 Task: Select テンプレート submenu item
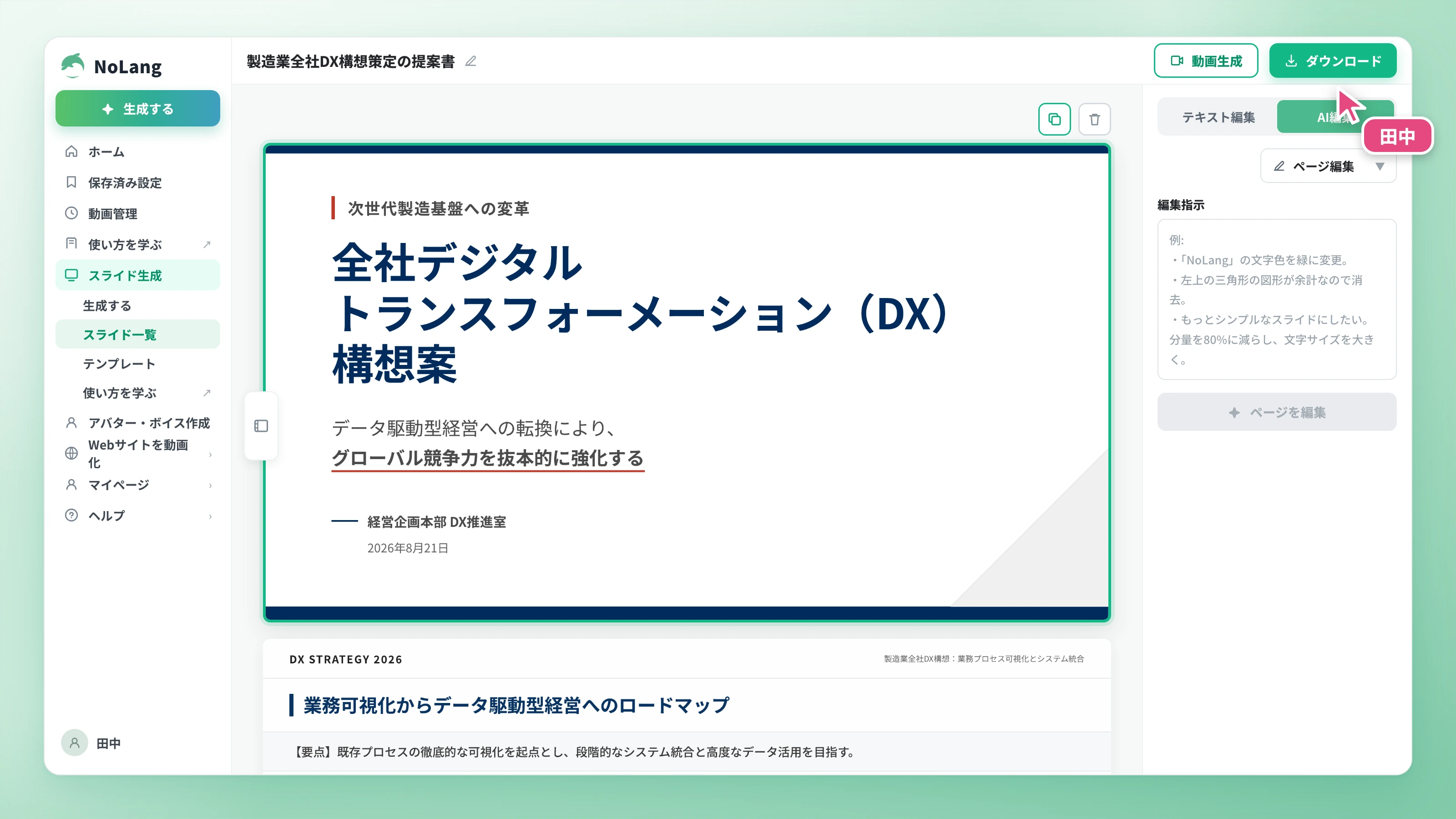pyautogui.click(x=137, y=364)
